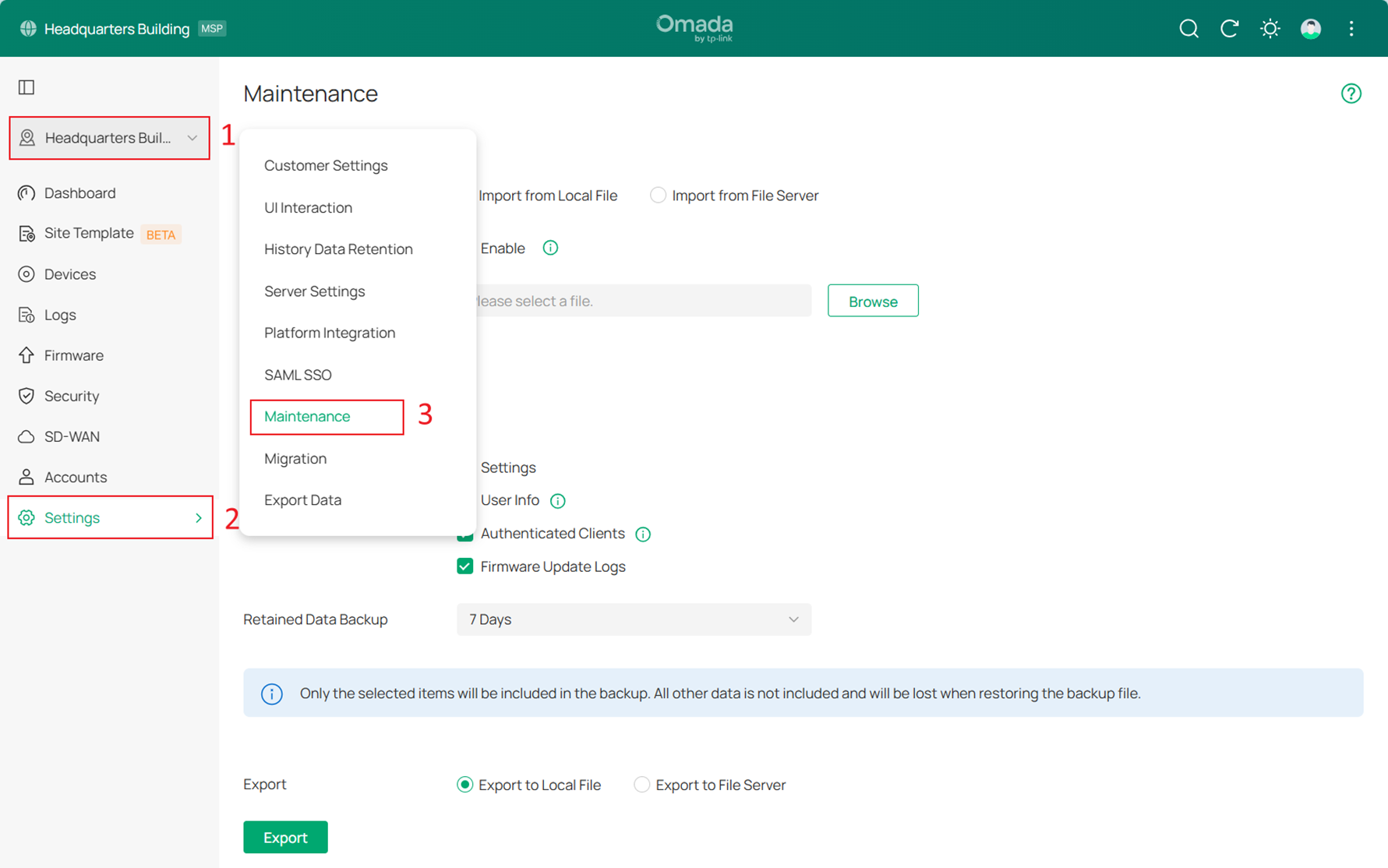Open the Security section
Viewport: 1388px width, 868px height.
pyautogui.click(x=72, y=395)
